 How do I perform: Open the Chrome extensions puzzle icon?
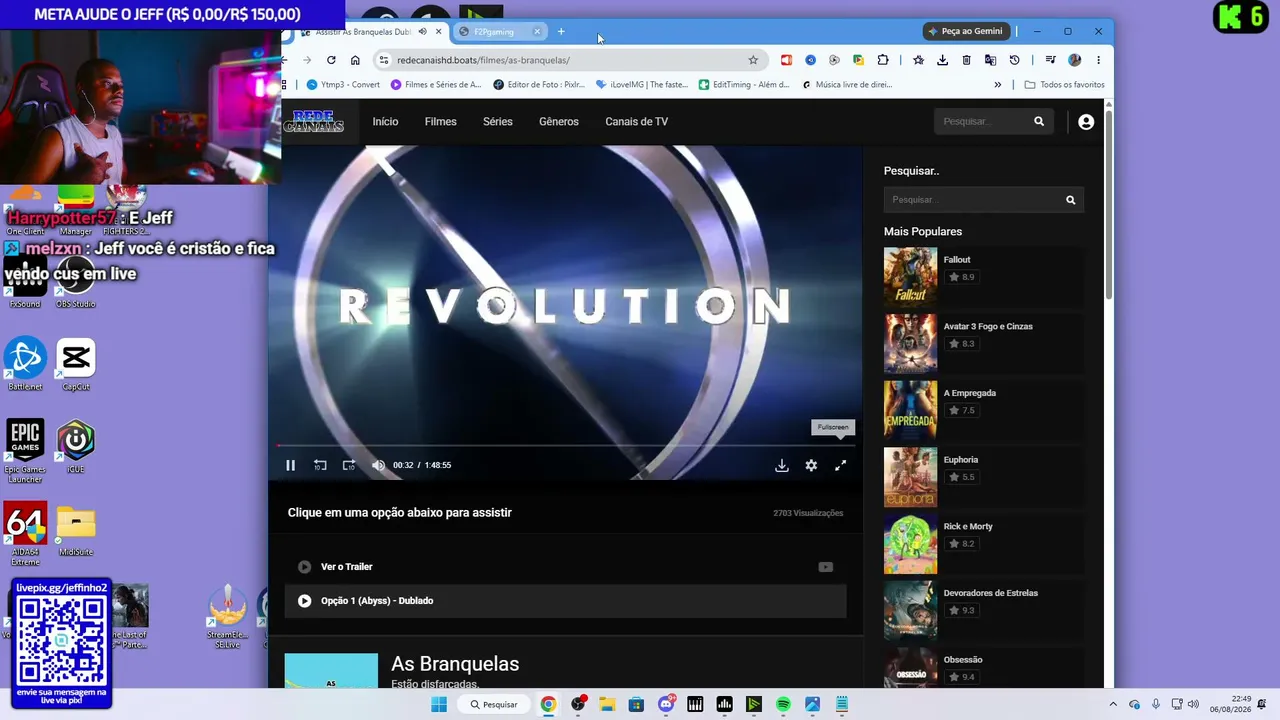[x=883, y=60]
